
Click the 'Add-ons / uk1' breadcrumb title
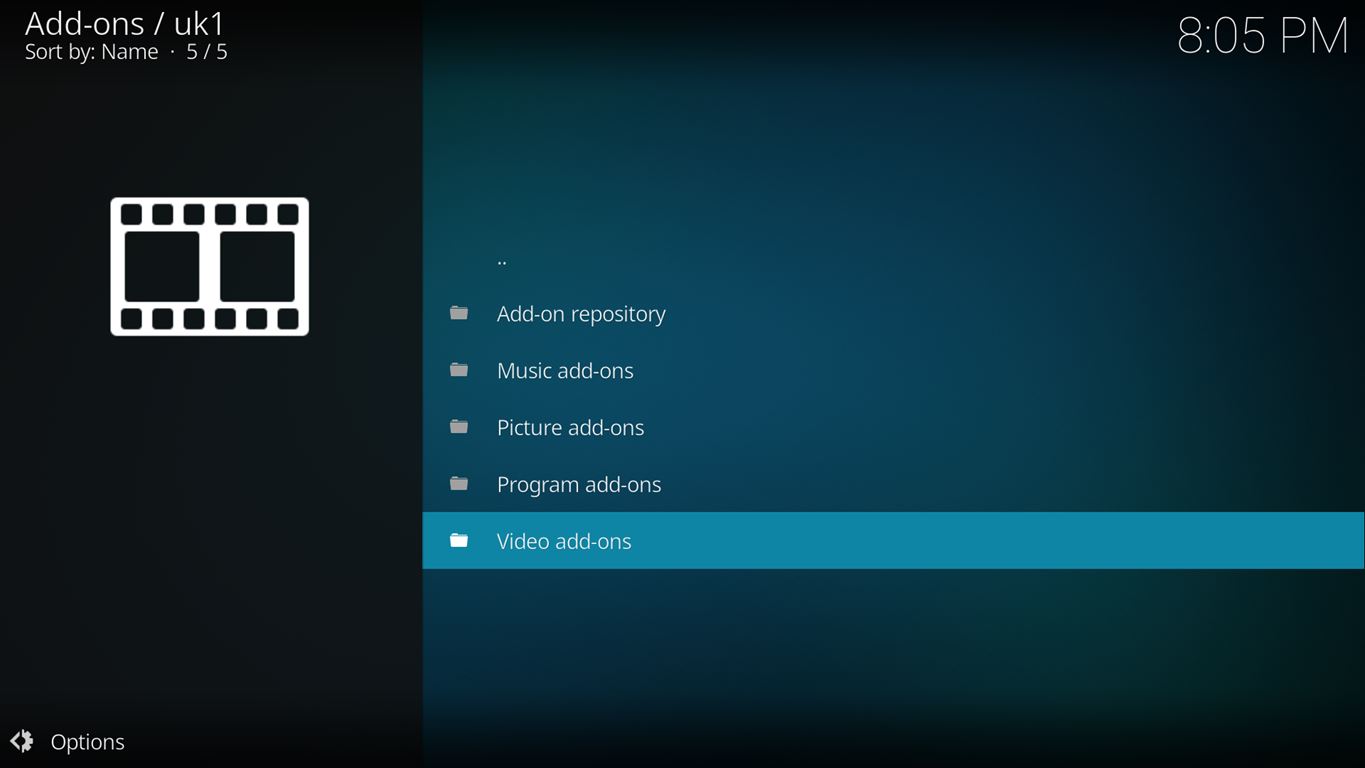[x=125, y=23]
